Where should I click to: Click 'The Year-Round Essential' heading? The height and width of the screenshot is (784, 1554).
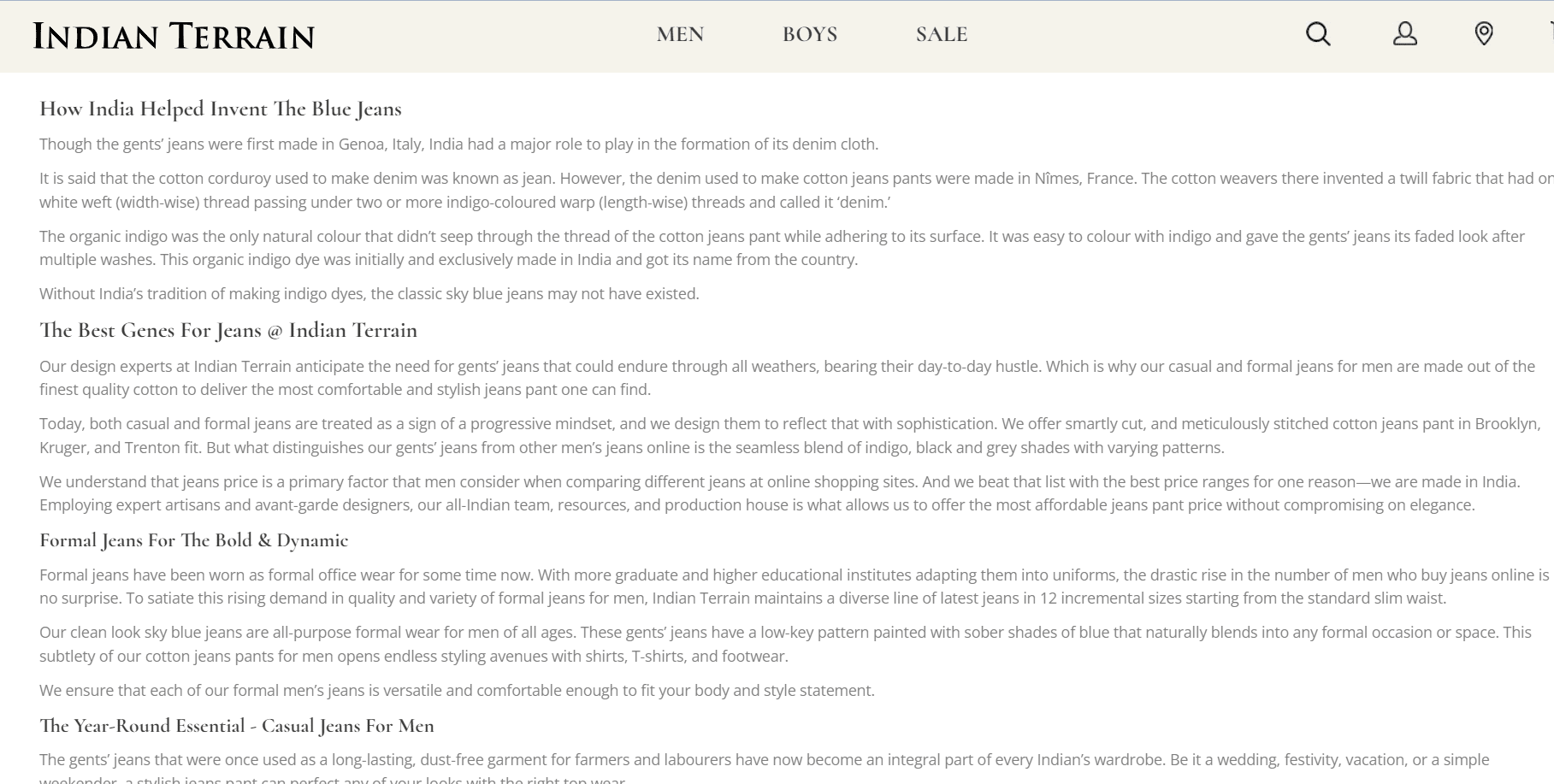tap(237, 726)
